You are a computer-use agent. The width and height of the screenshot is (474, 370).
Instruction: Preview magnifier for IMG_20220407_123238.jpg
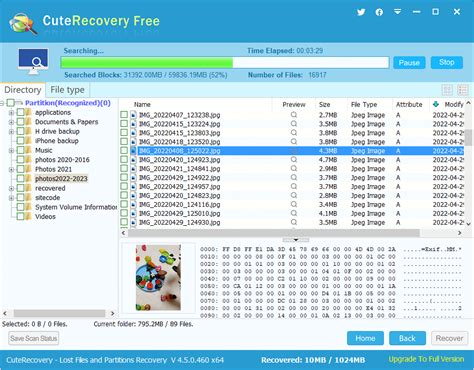point(294,115)
